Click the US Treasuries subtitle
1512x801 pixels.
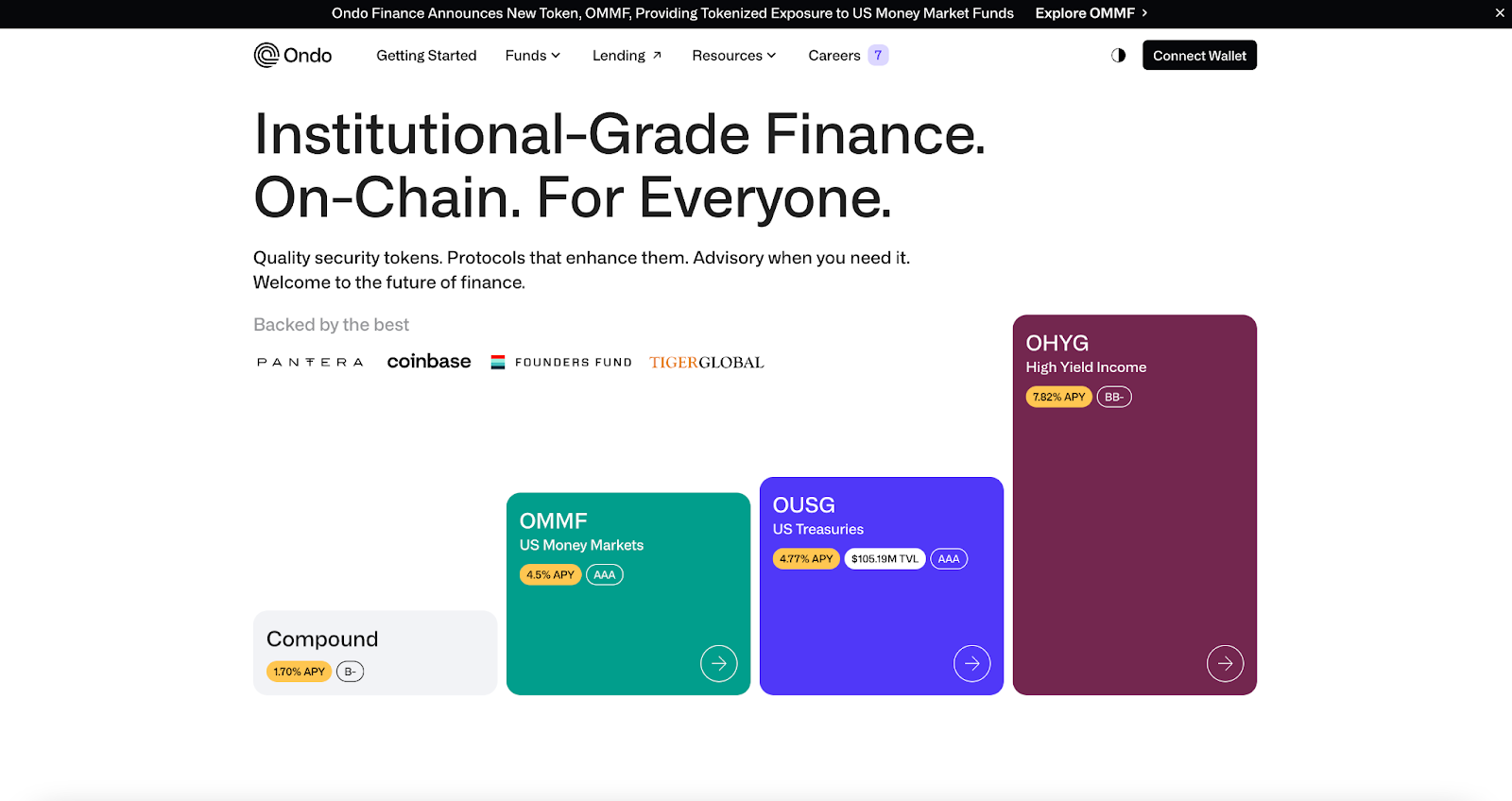tap(818, 529)
